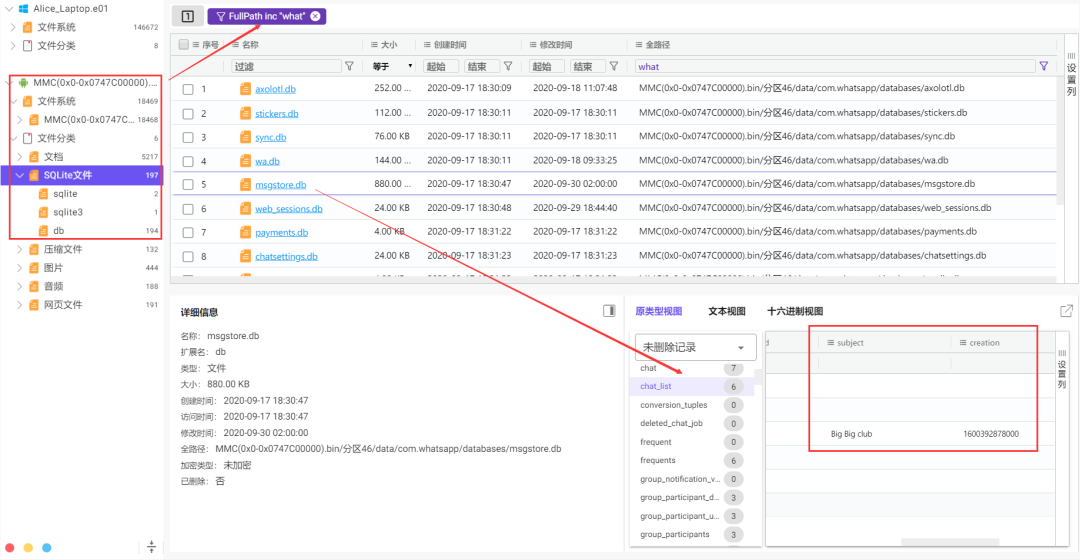Pop out the preview panel with arrow icon

coord(1066,311)
